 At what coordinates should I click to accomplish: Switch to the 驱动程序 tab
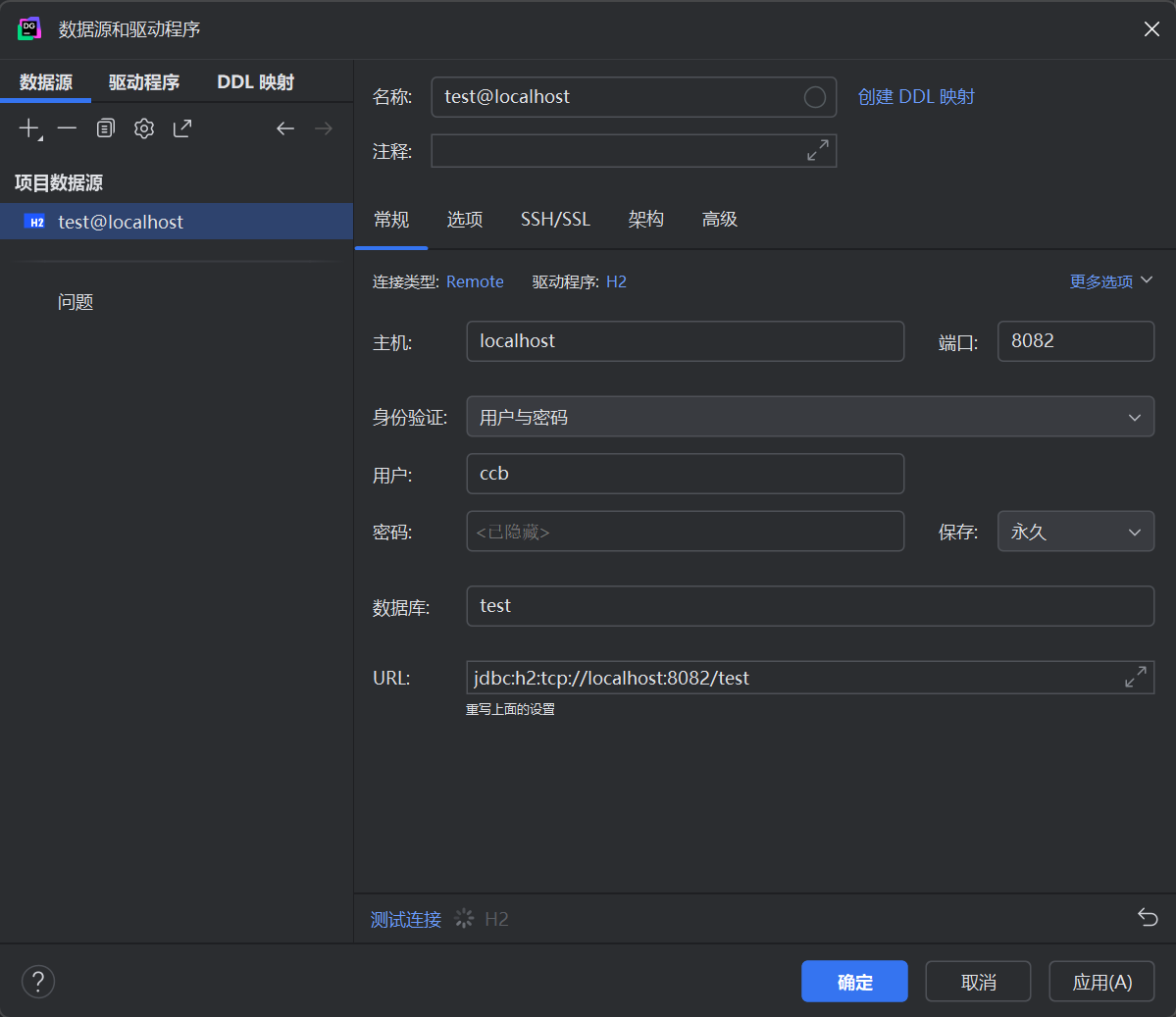coord(144,81)
